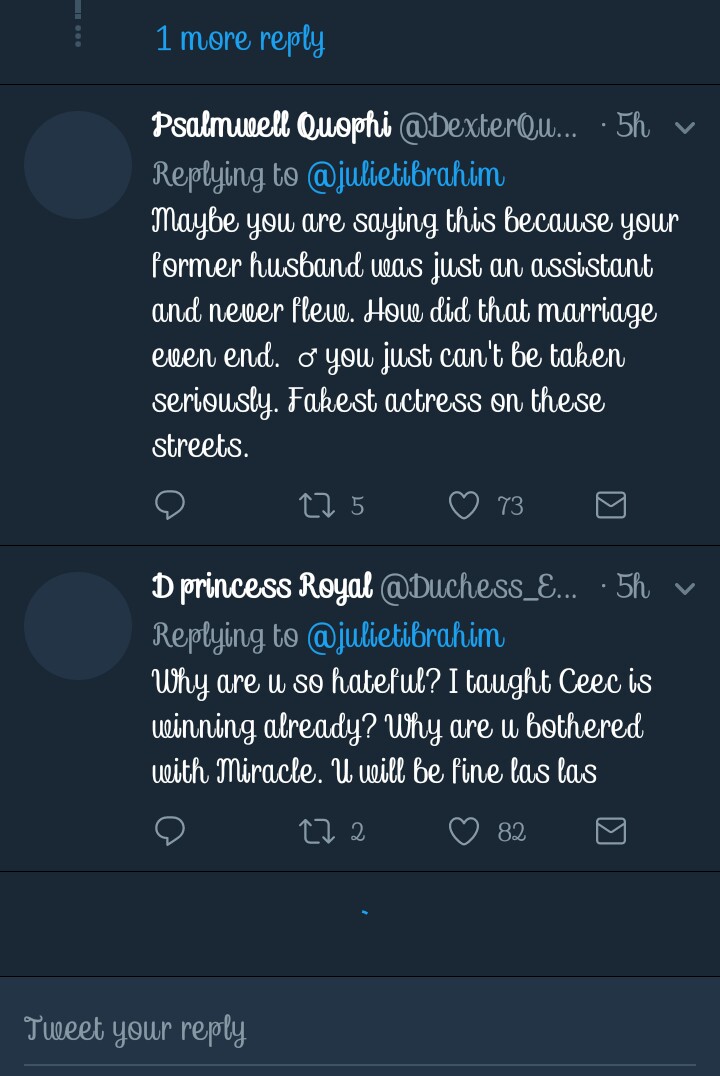The width and height of the screenshot is (720, 1076).
Task: Tap the Tweet your reply field
Action: click(360, 1030)
